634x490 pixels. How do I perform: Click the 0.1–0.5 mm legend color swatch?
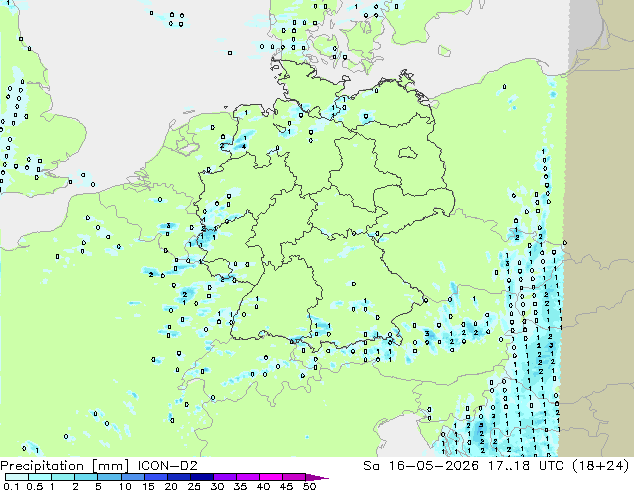(x=17, y=477)
